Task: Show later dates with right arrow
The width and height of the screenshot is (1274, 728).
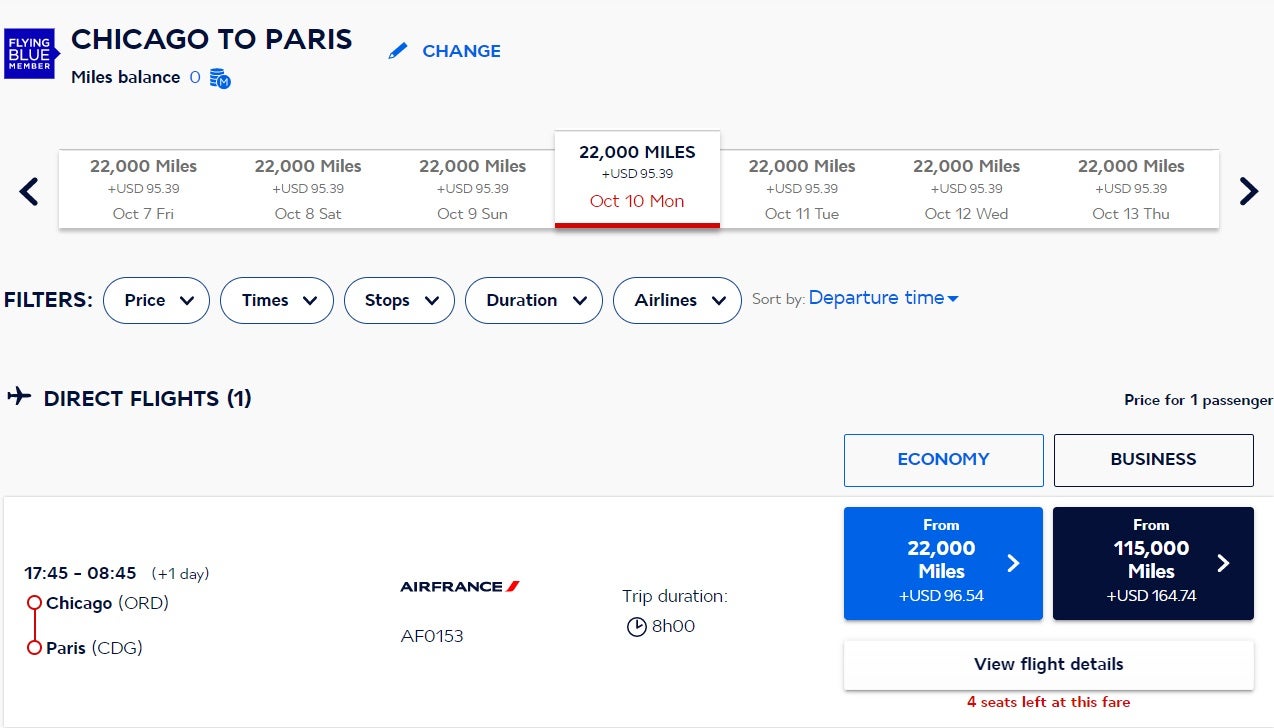Action: [x=1248, y=191]
